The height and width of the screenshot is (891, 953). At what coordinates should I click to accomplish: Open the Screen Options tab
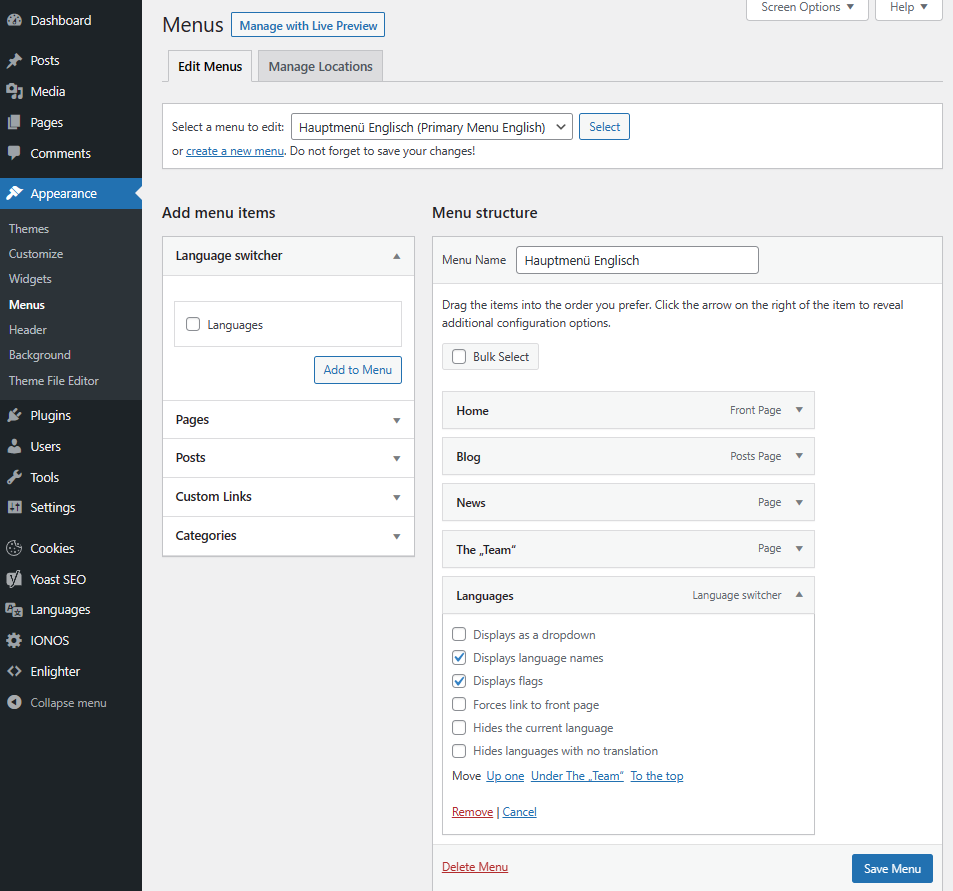(807, 8)
